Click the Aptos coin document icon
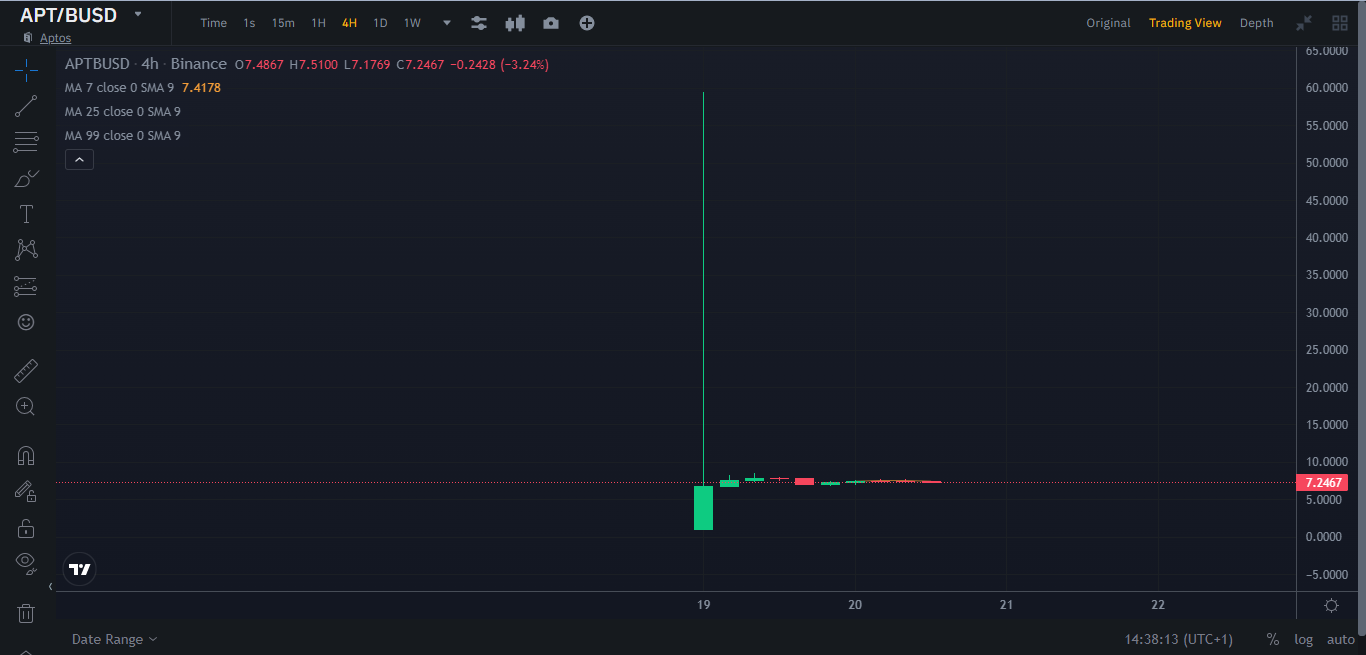 [28, 38]
